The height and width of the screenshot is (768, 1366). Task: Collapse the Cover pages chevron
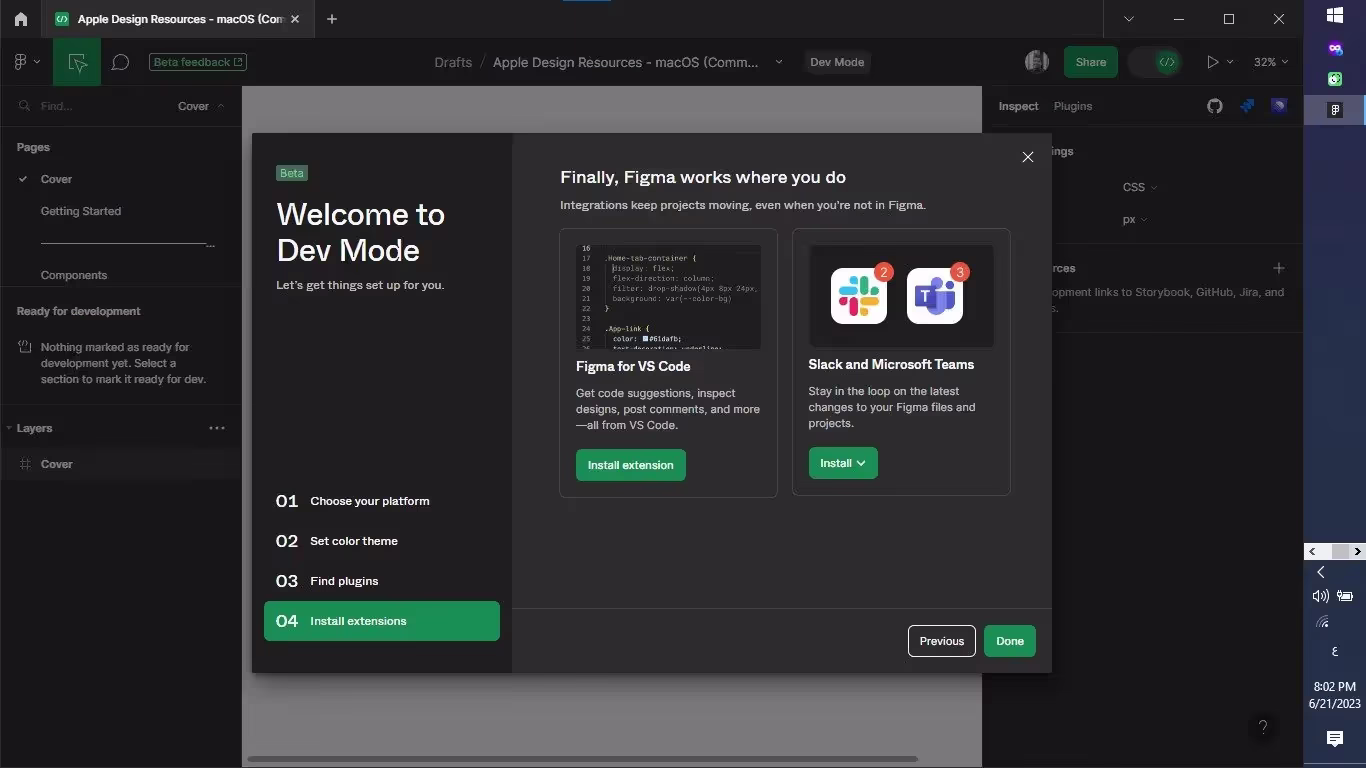tap(221, 106)
